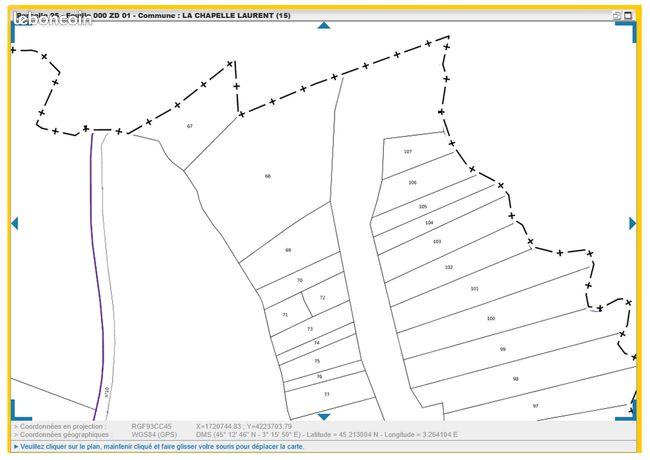This screenshot has width=650, height=460.
Task: Click the restore-window icon in map title bar
Action: (617, 15)
